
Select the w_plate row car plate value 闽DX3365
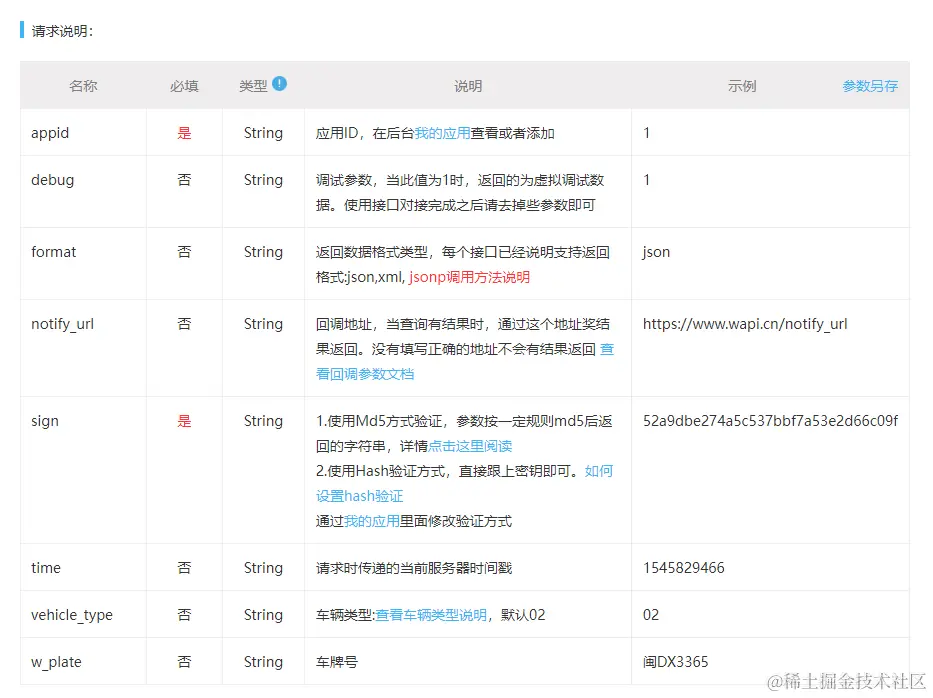(x=677, y=662)
